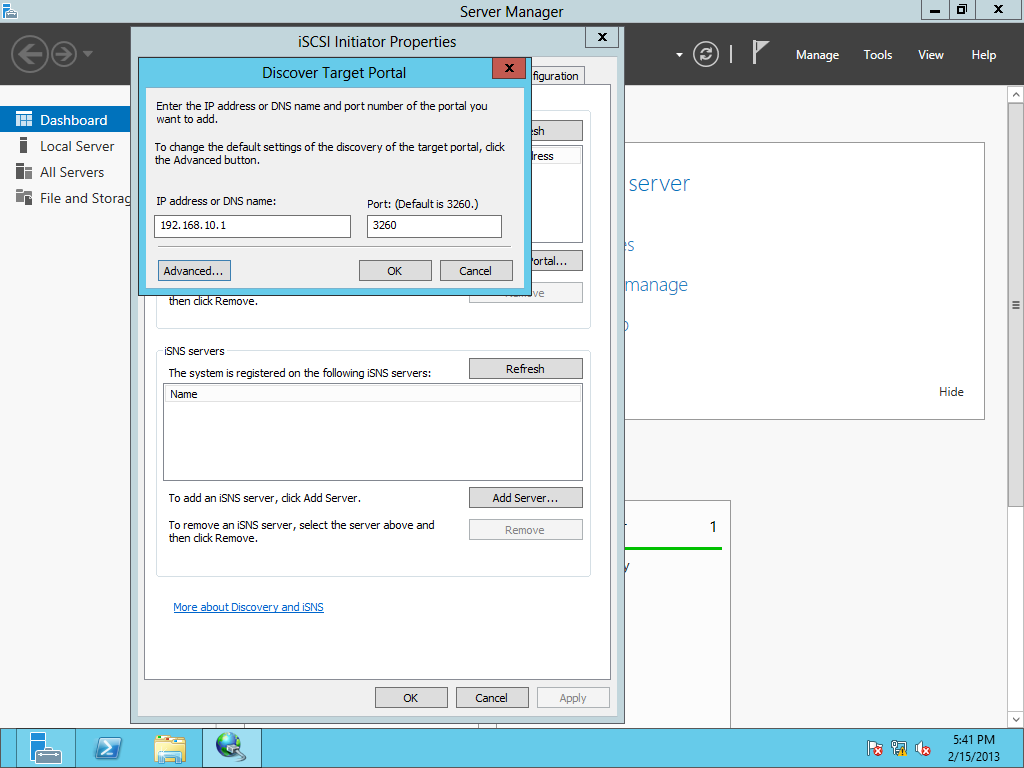Select File and Storage Services in the sidebar
The width and height of the screenshot is (1024, 768).
tap(72, 198)
